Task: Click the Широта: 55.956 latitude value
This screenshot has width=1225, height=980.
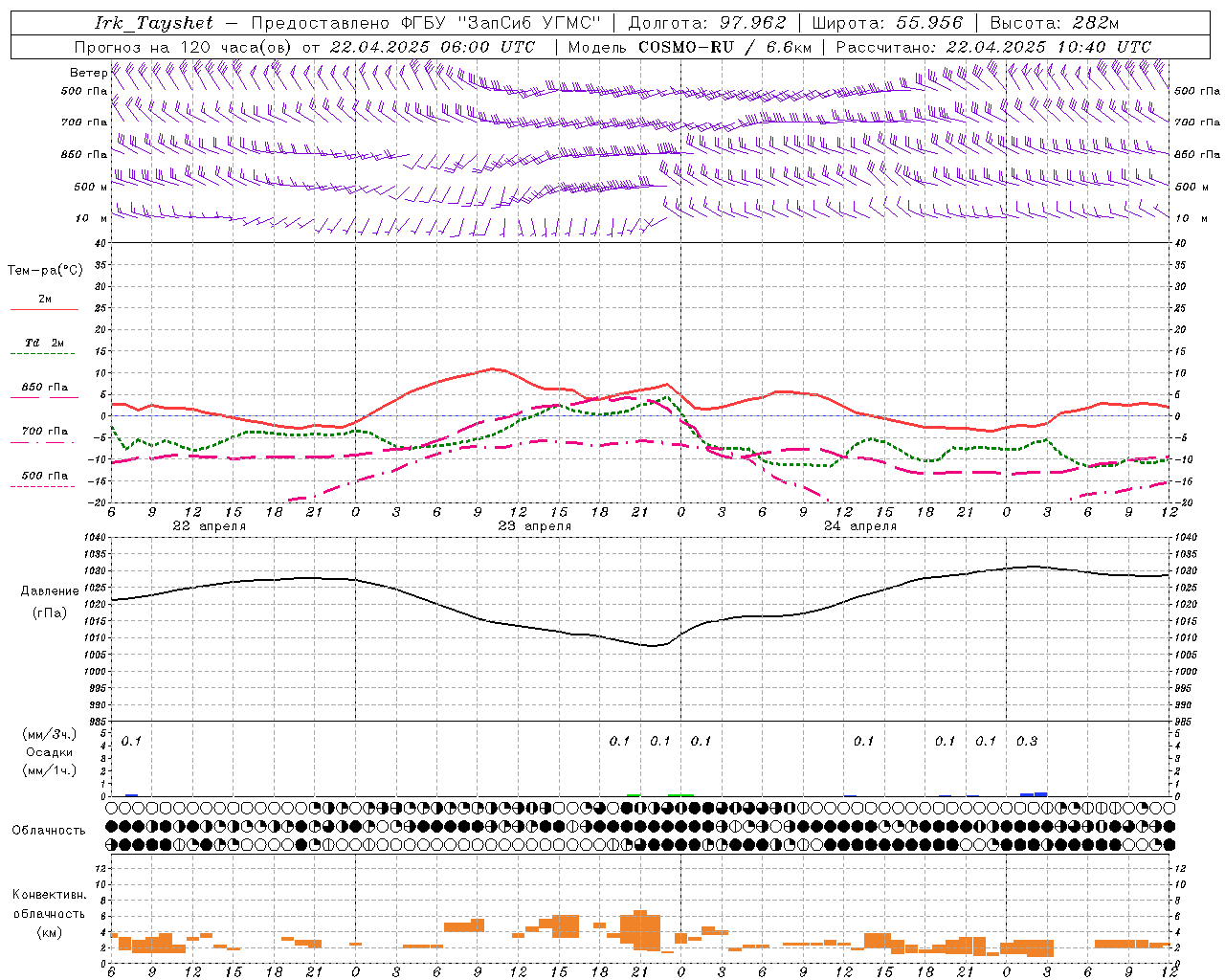Action: (887, 23)
